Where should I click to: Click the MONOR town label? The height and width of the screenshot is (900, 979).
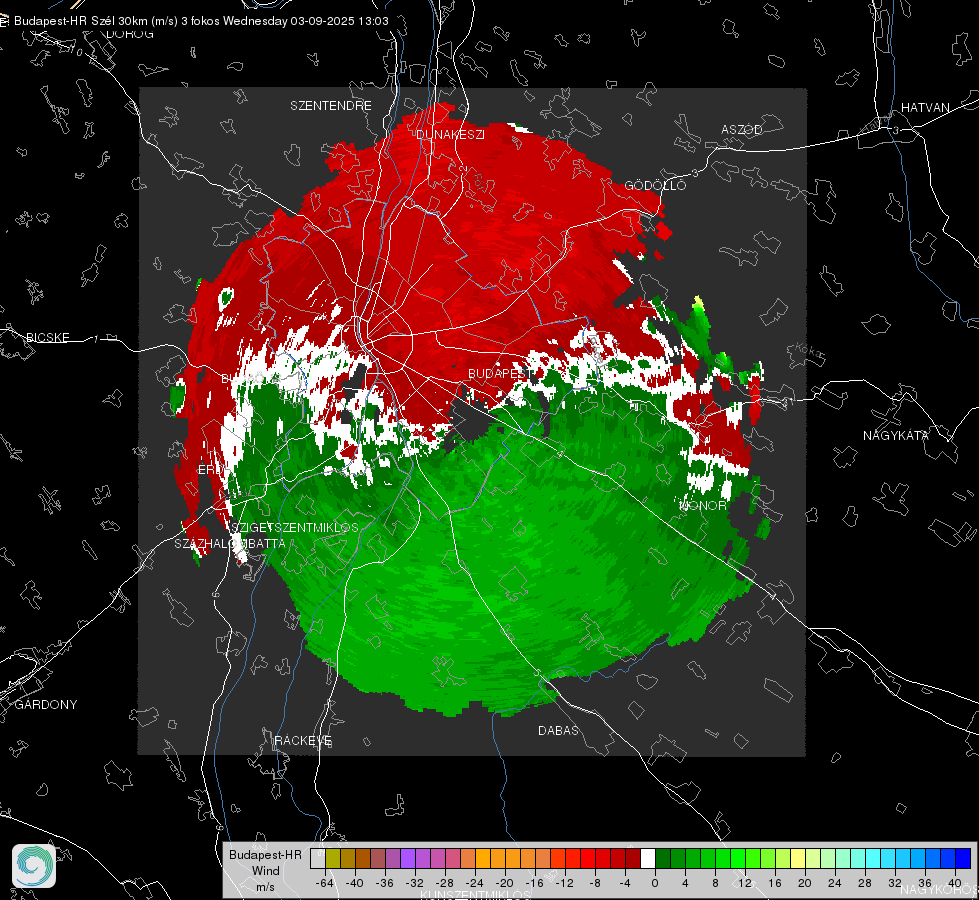pos(702,505)
